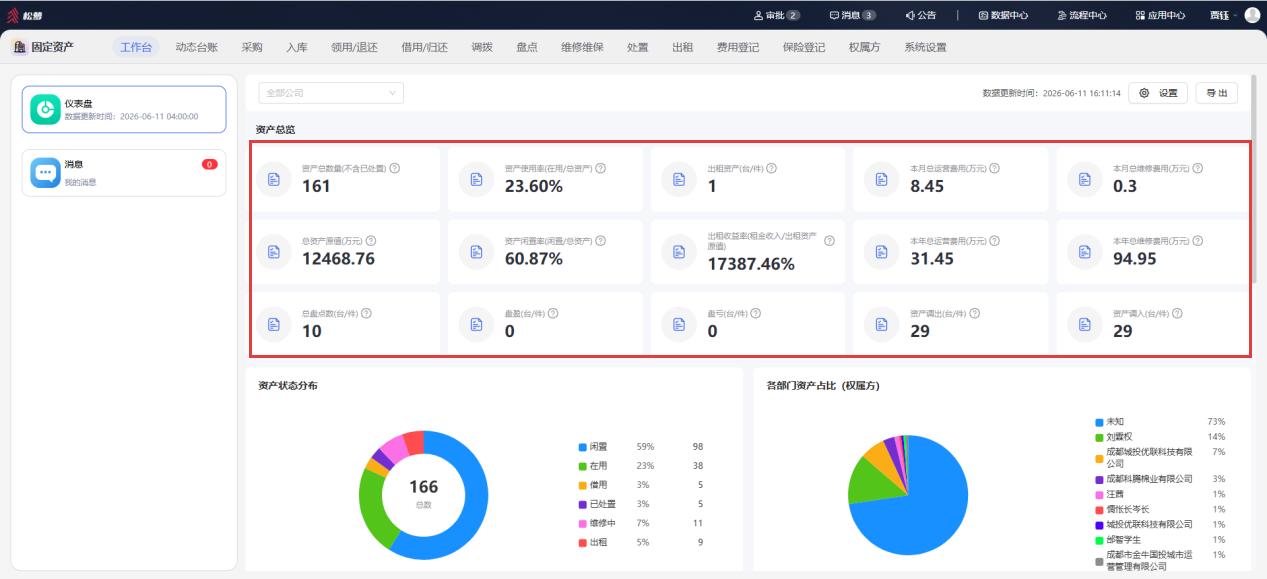Expand the user name menu 贾钰
This screenshot has height=579, width=1267.
pyautogui.click(x=1223, y=15)
